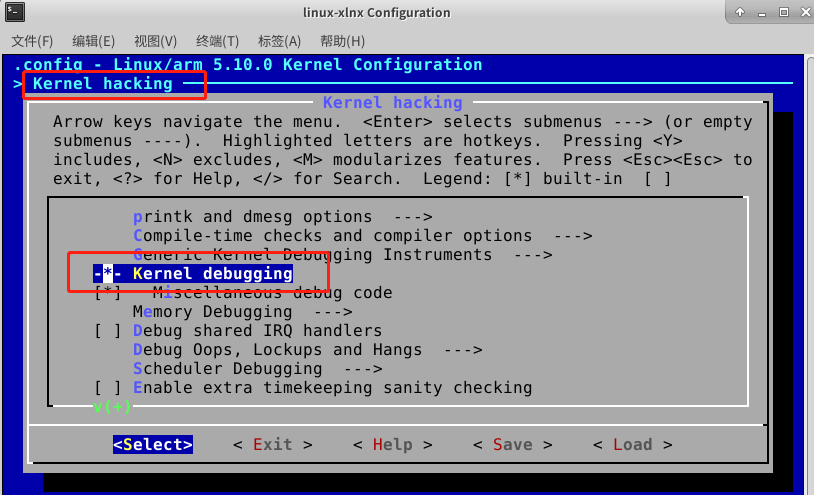This screenshot has width=814, height=495.
Task: Open Scheduler Debugging submenu
Action: pos(257,369)
